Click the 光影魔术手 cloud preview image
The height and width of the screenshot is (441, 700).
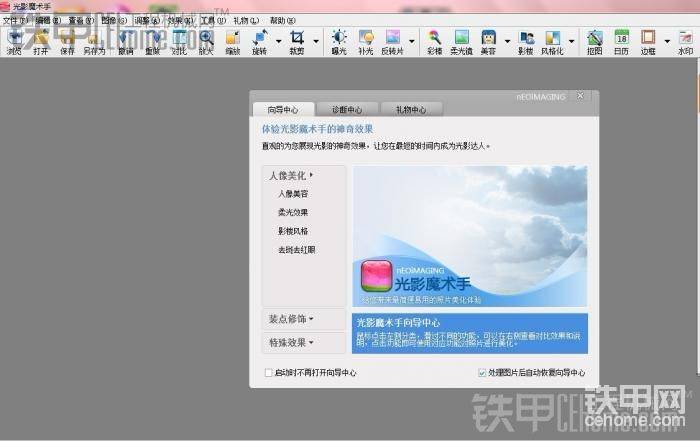(470, 236)
